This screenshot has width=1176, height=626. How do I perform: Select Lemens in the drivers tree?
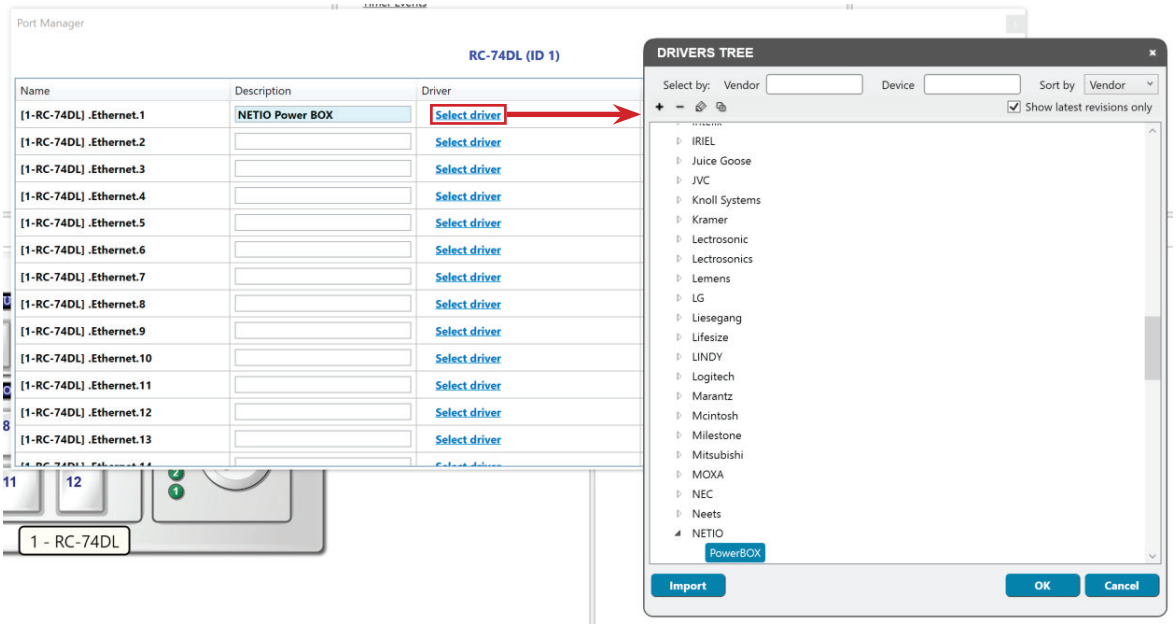tap(711, 278)
